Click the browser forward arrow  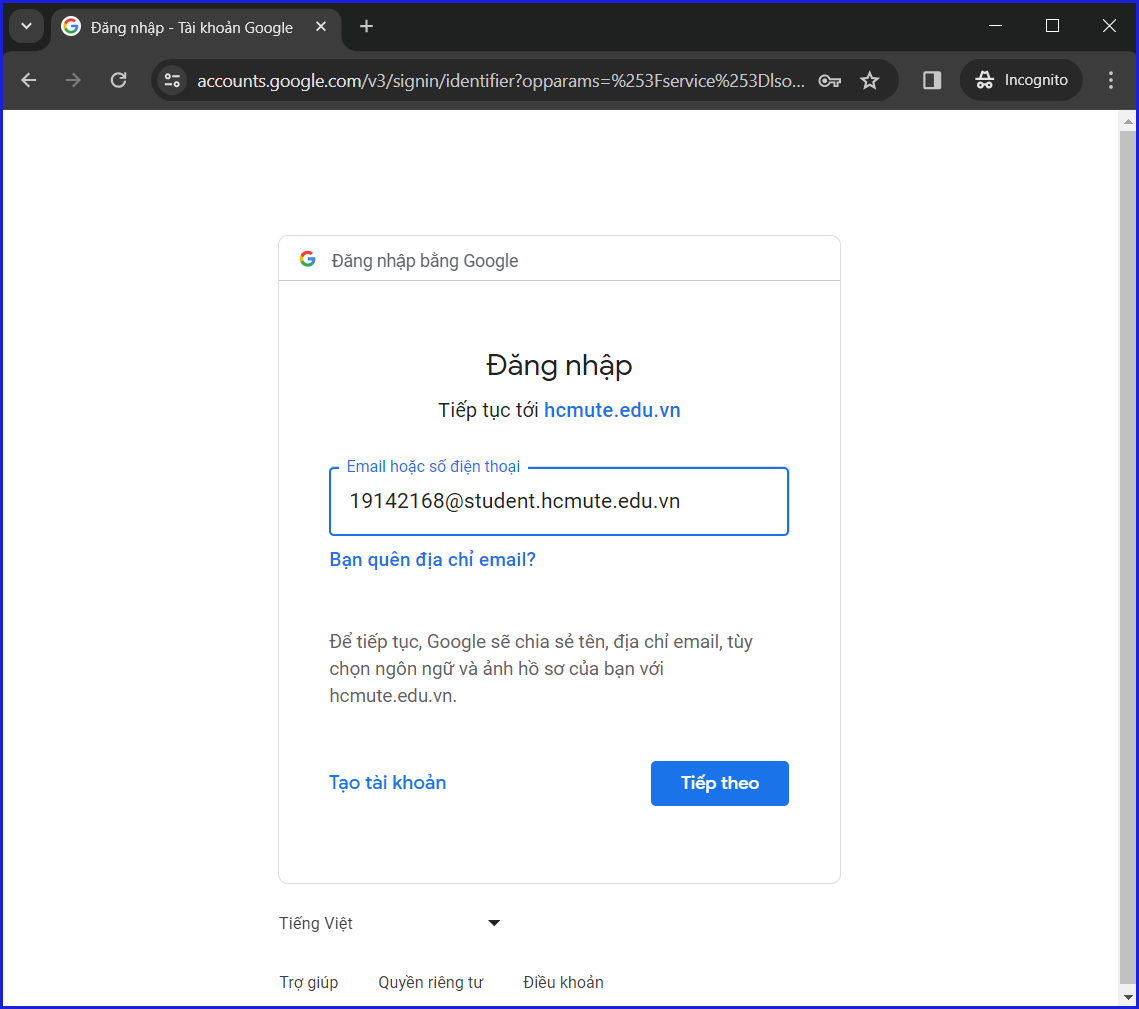point(73,80)
